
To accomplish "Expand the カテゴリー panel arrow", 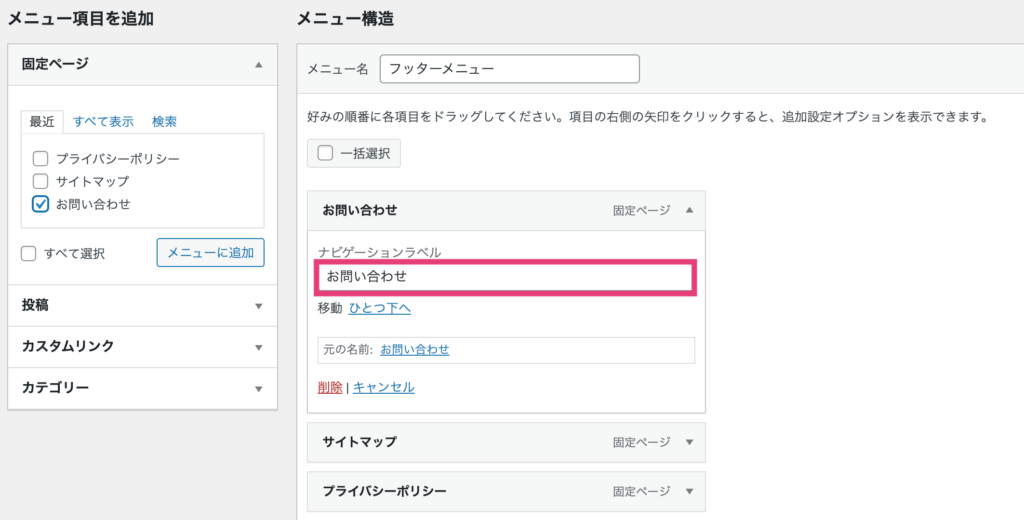I will tap(259, 389).
